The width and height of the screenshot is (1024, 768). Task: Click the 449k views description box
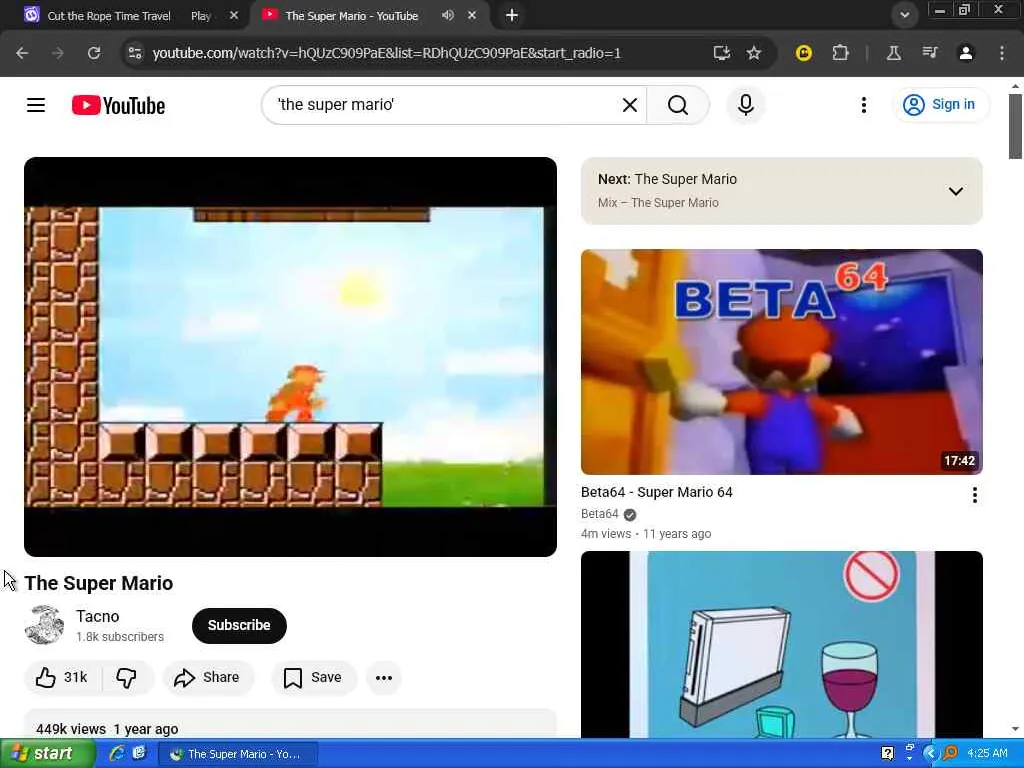(x=290, y=724)
